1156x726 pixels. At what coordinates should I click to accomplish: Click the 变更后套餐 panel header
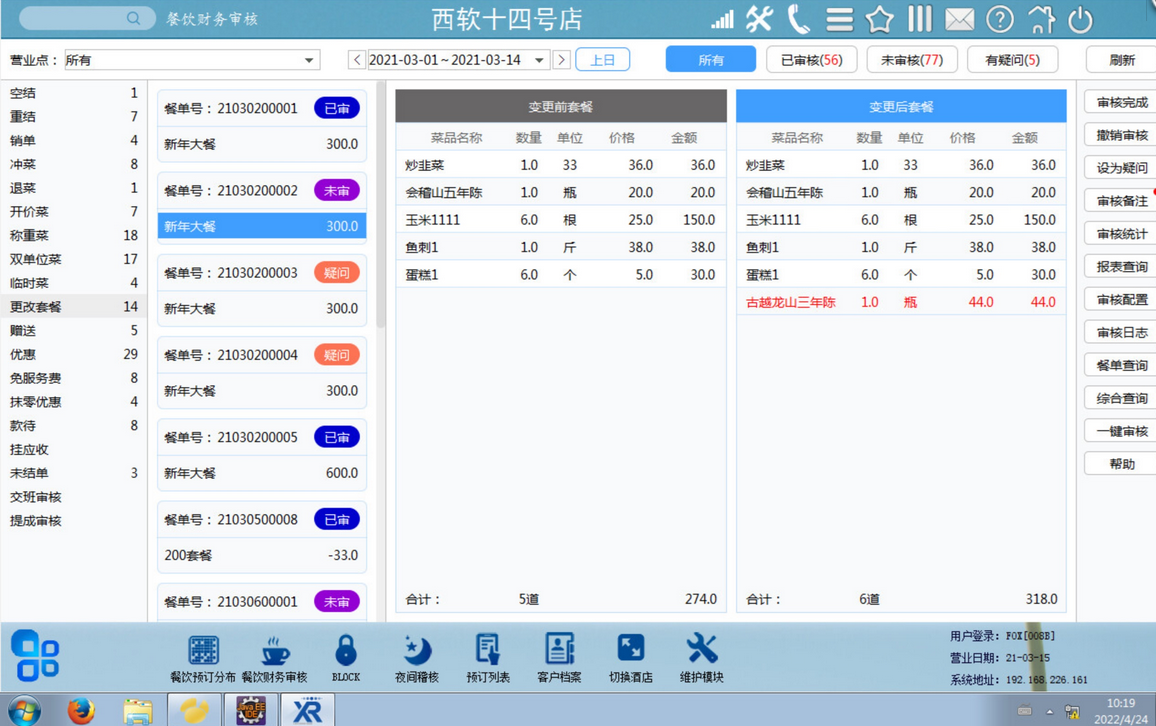tap(901, 107)
